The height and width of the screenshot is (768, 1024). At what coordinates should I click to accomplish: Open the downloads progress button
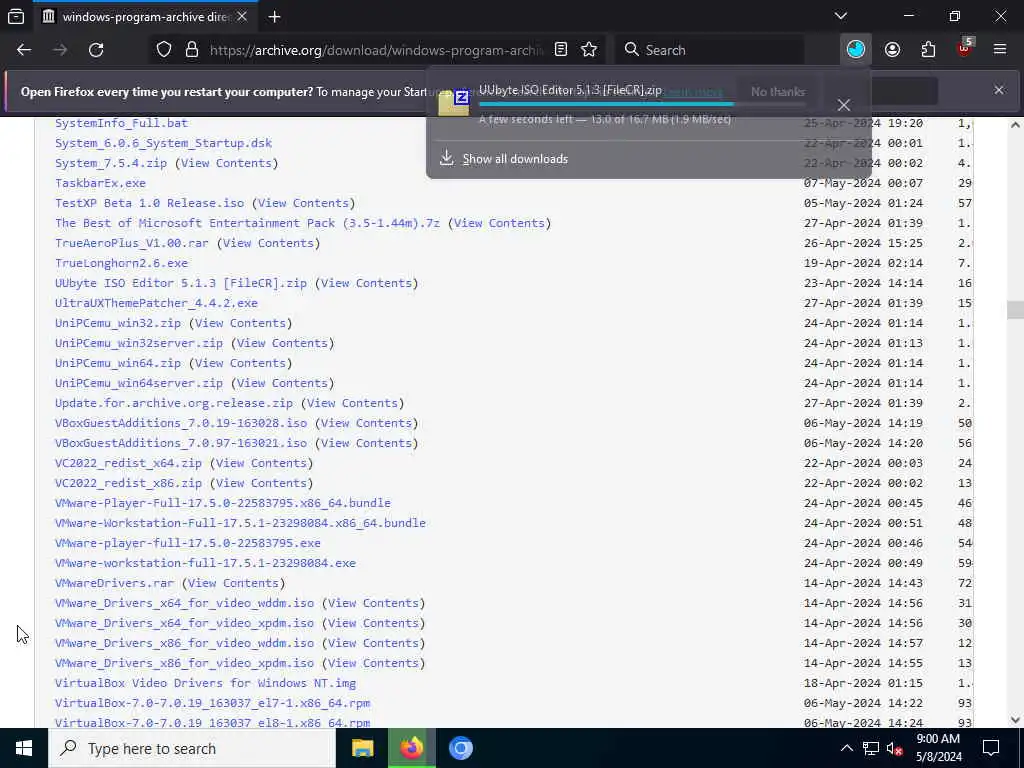pos(856,50)
